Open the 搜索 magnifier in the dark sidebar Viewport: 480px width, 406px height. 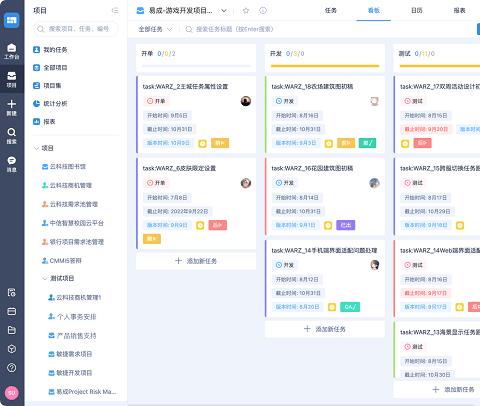tap(12, 136)
